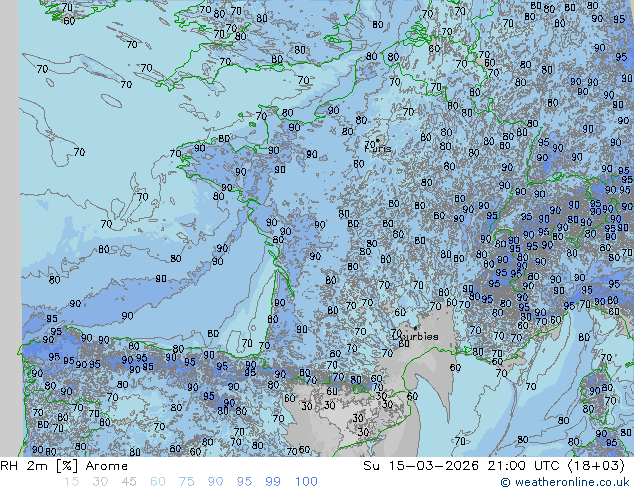Viewport: 634px width, 490px height.
Task: Click the weatheronline.co.uk copyright text
Action: point(565,482)
